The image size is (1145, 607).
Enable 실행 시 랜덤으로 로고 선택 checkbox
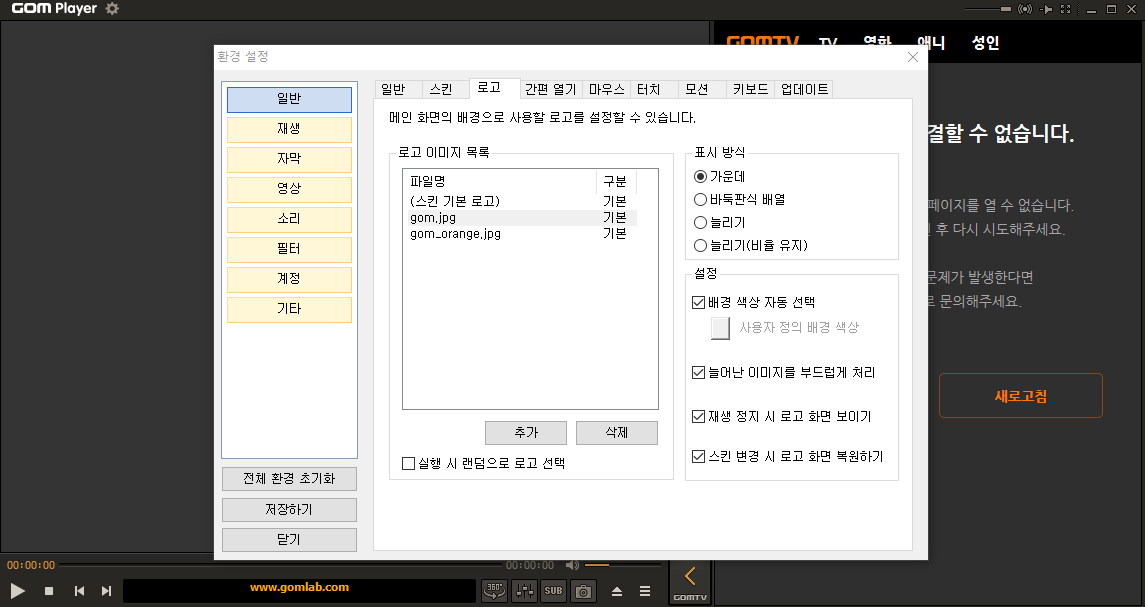coord(408,462)
